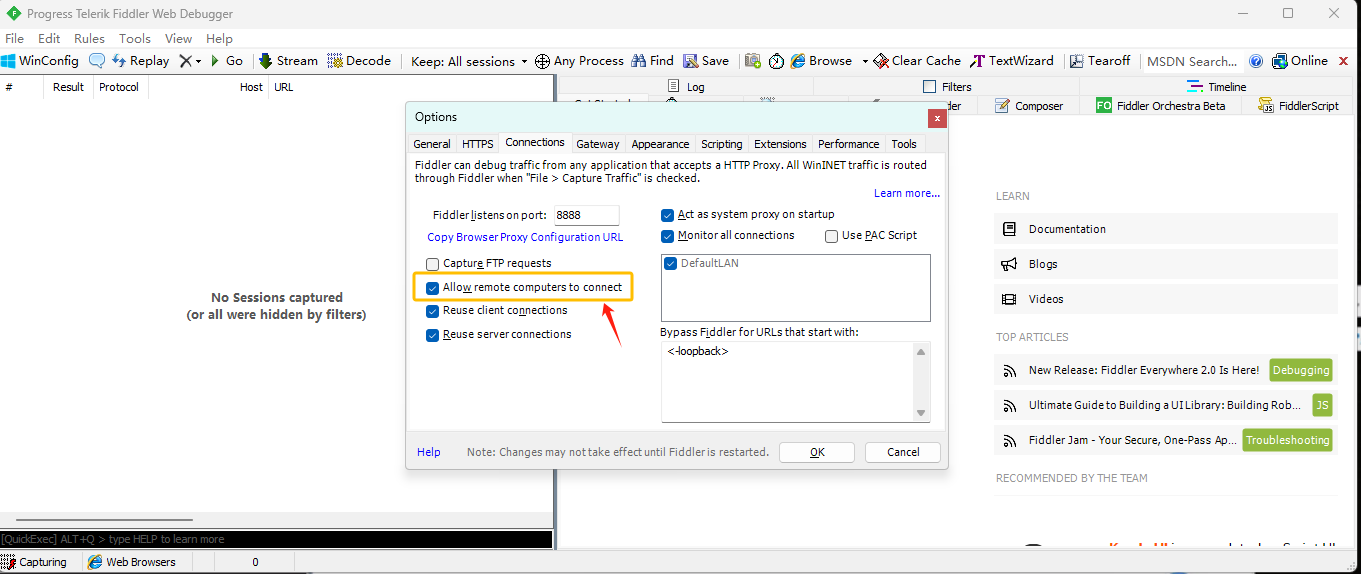This screenshot has height=574, width=1361.
Task: Select the Scripting tab in Options
Action: pos(721,144)
